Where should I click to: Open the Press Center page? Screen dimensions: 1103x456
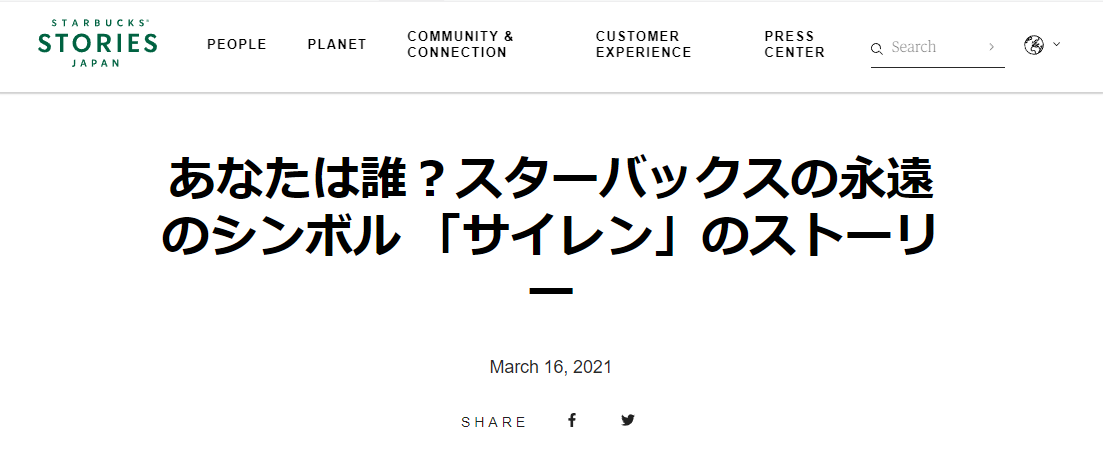click(794, 44)
